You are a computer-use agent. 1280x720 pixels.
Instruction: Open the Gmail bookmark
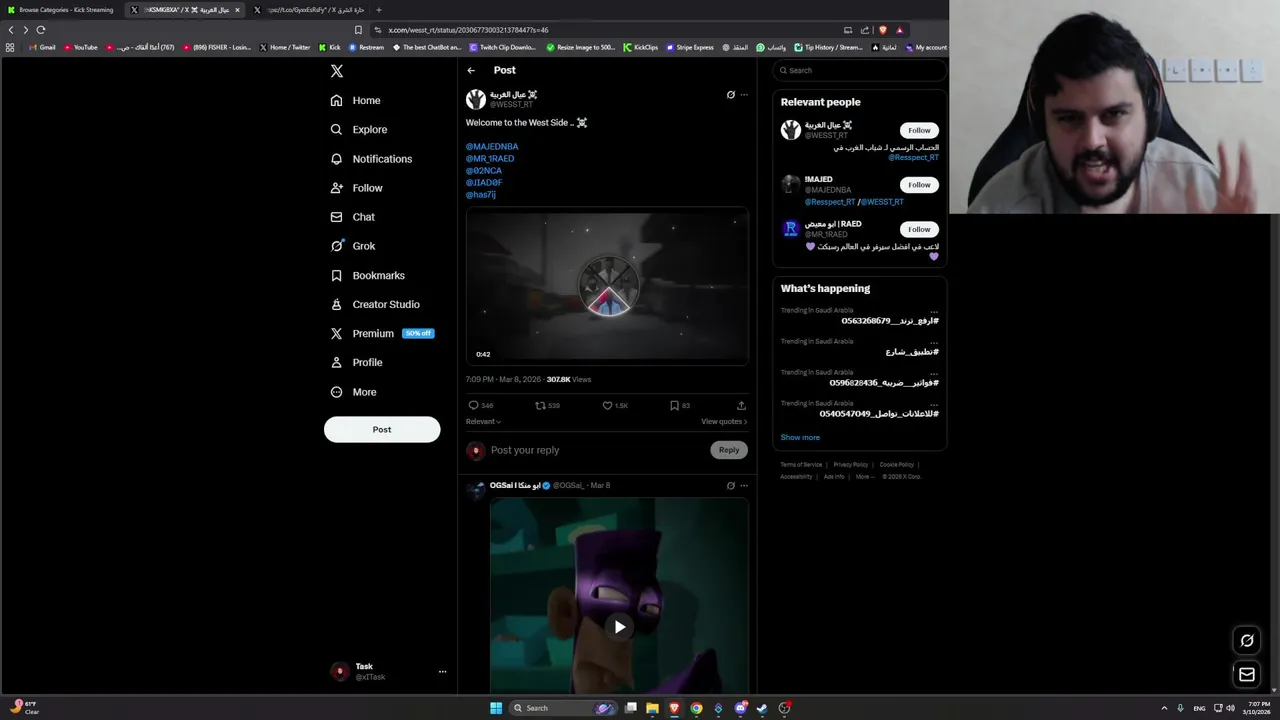42,47
